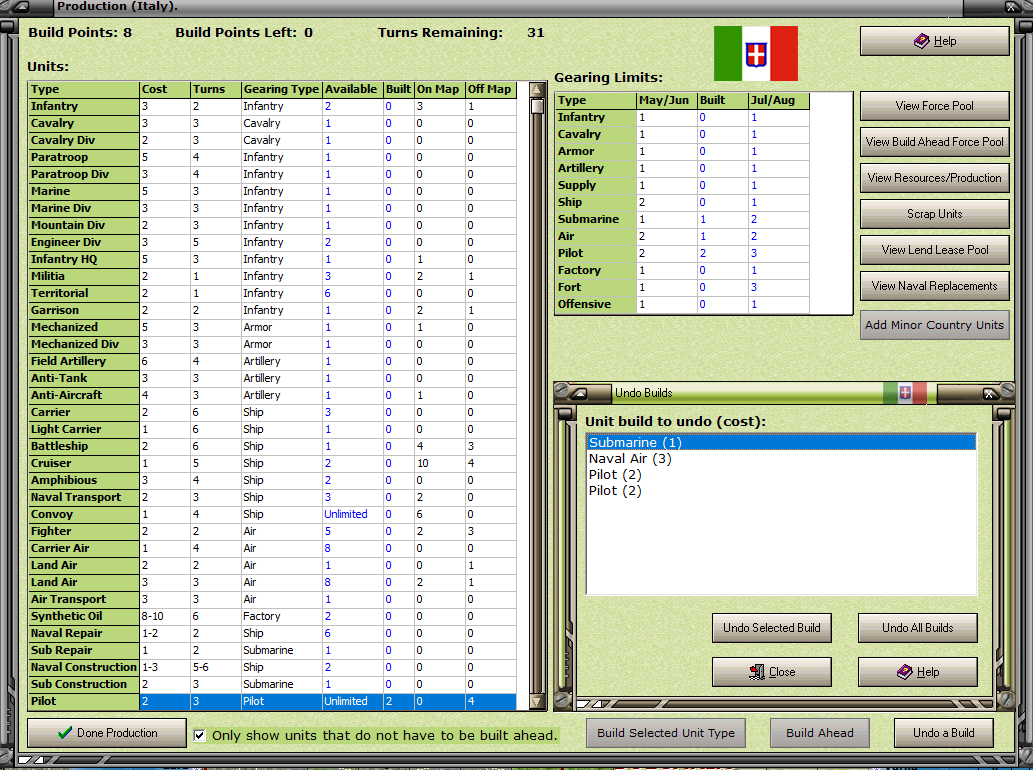Select the Carrier Air unit row

point(272,548)
